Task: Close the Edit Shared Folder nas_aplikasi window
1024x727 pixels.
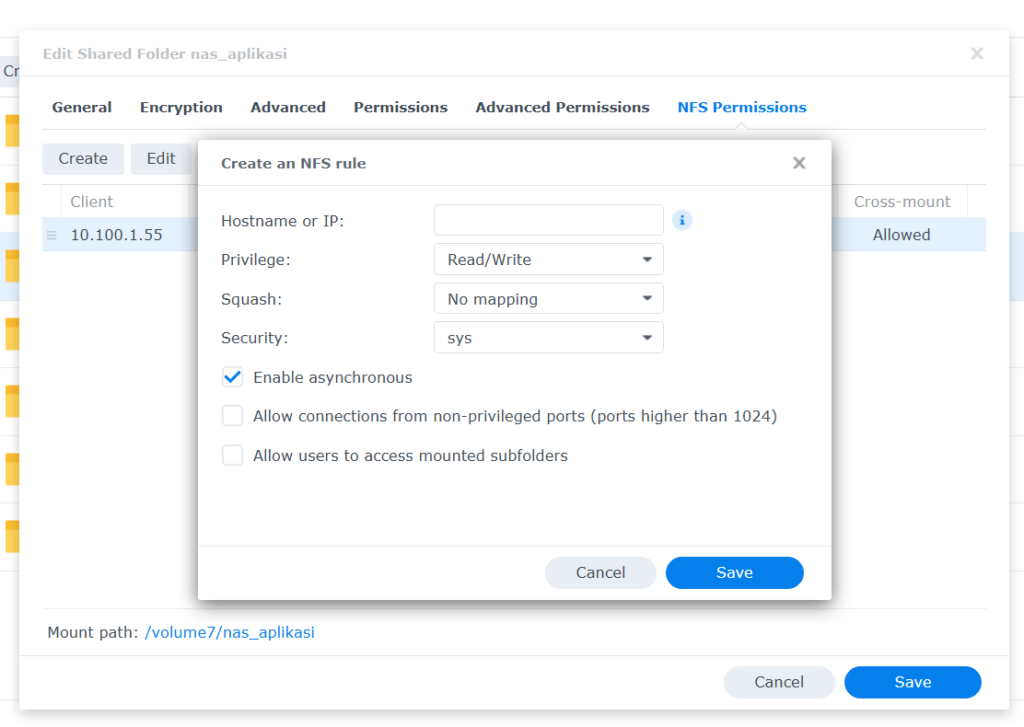Action: 976,54
